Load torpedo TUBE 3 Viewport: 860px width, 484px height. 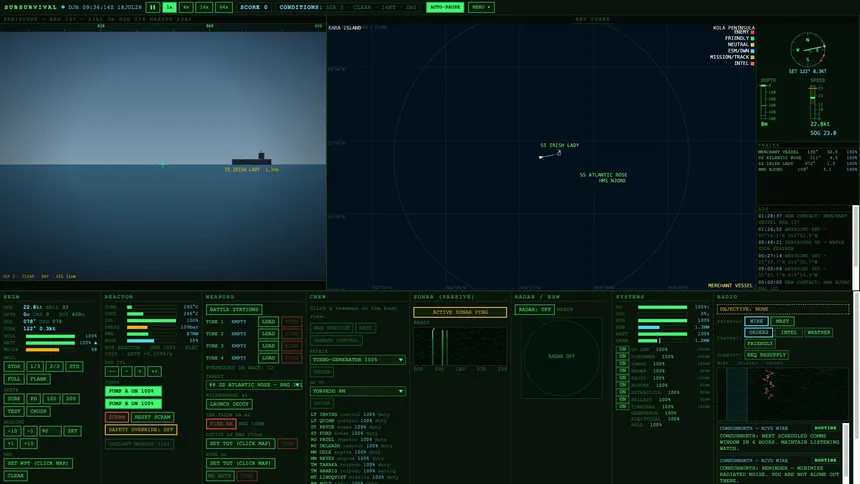[x=268, y=346]
